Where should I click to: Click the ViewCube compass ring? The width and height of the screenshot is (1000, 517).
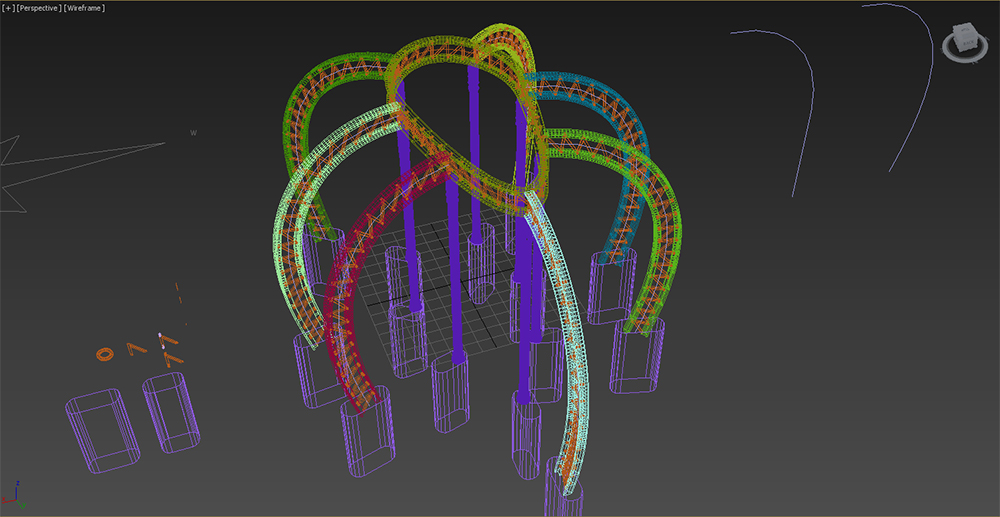click(x=967, y=58)
